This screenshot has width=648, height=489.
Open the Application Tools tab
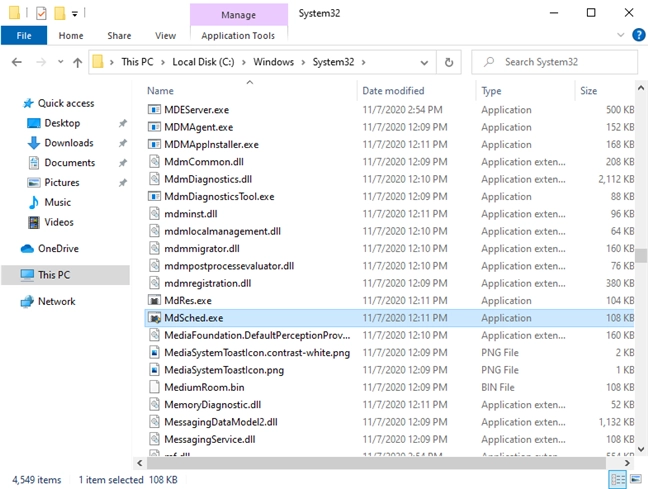238,36
